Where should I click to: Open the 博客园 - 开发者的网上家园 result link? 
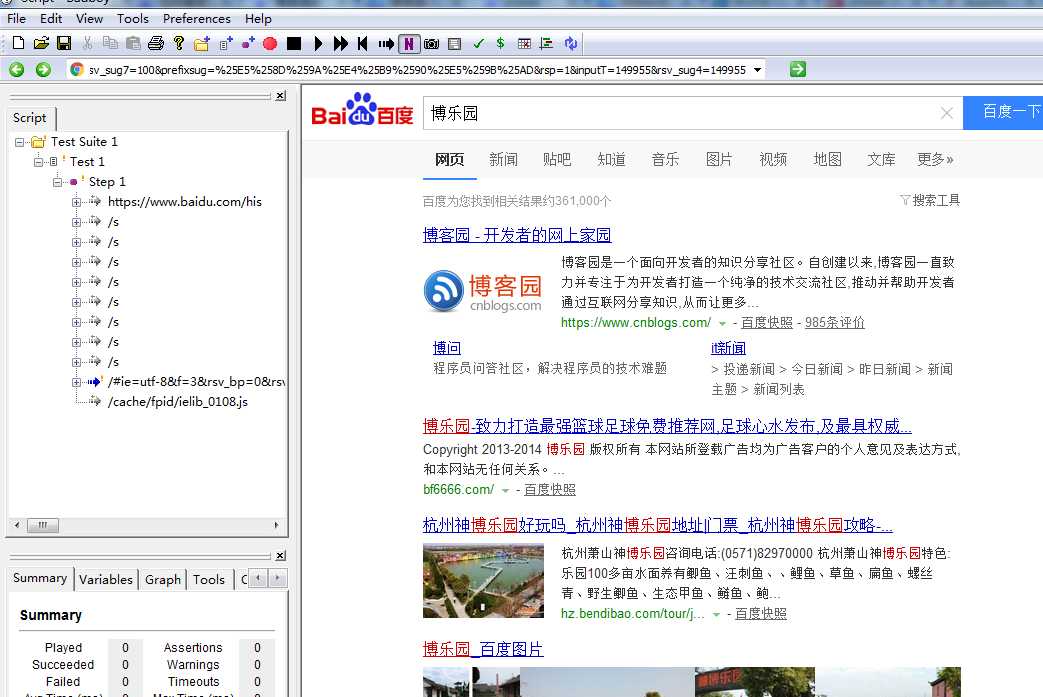517,235
